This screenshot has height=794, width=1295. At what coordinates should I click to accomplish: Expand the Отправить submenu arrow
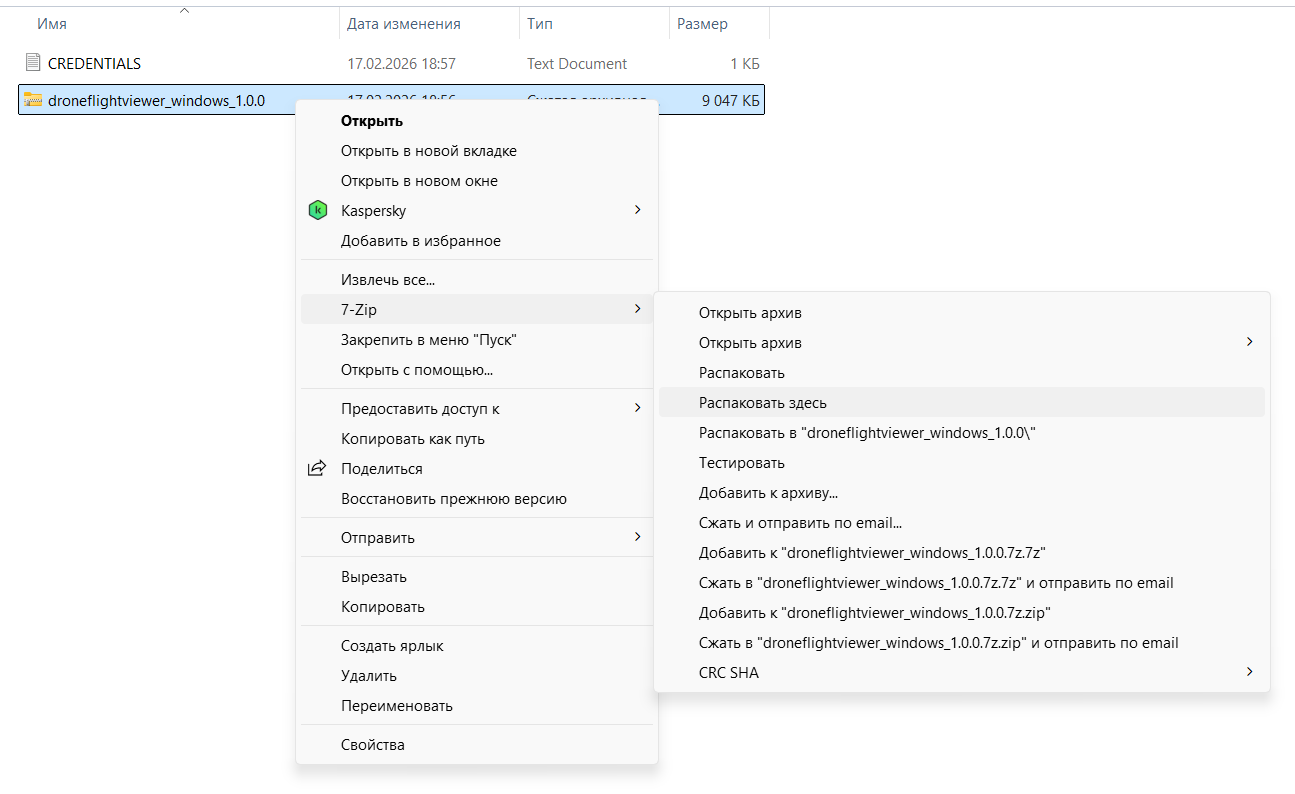click(638, 537)
